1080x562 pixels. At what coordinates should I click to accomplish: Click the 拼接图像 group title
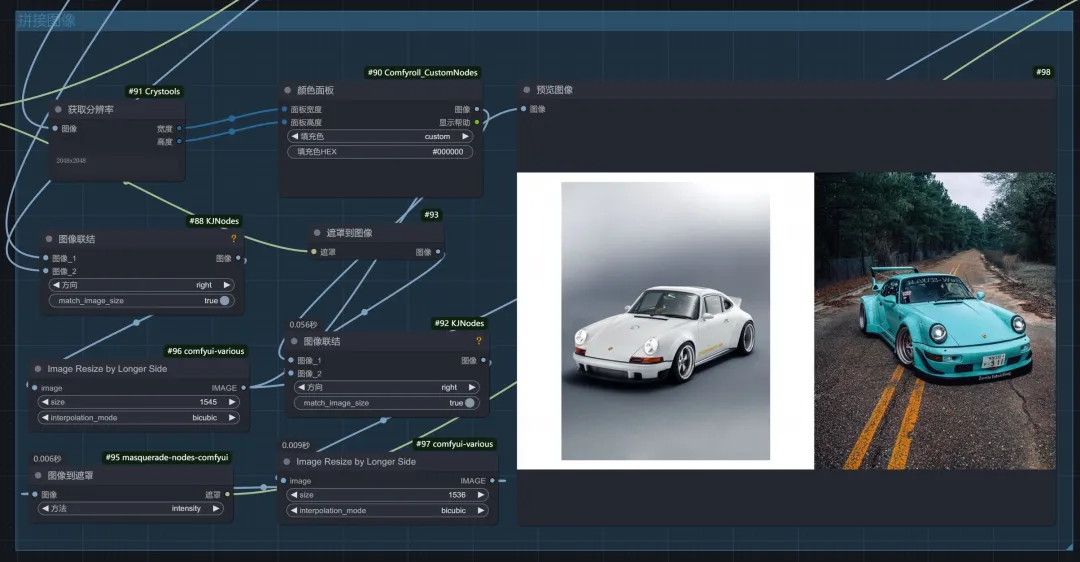click(46, 21)
